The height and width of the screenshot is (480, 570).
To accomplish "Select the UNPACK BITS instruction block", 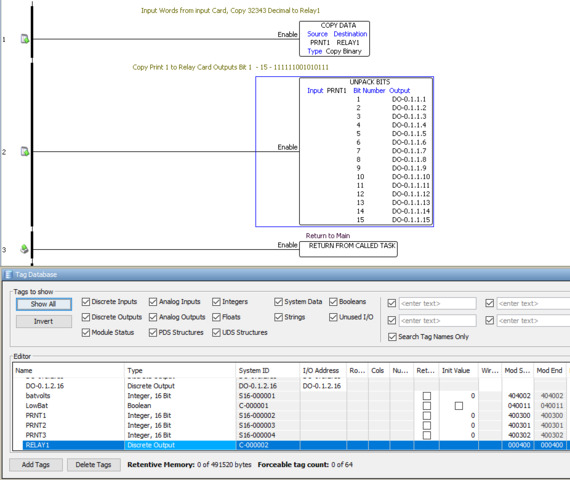I will point(366,151).
